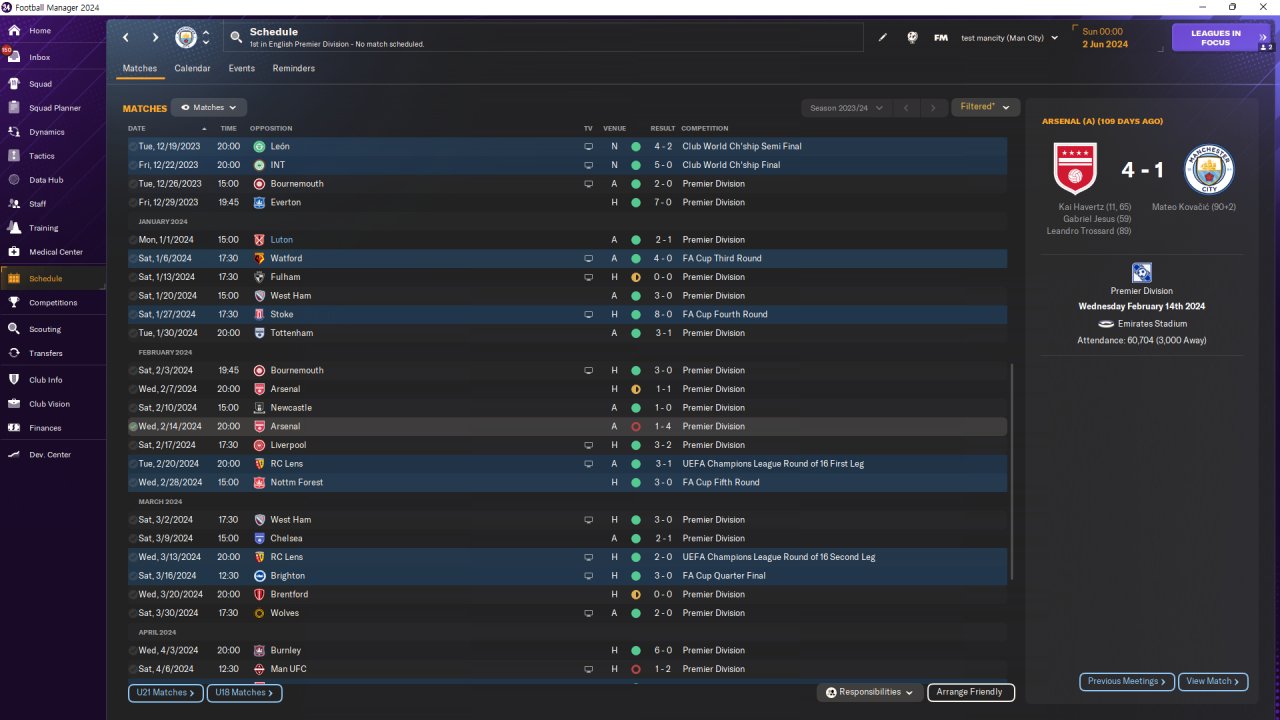Click the pencil edit icon
Viewport: 1280px width, 720px height.
tap(883, 38)
